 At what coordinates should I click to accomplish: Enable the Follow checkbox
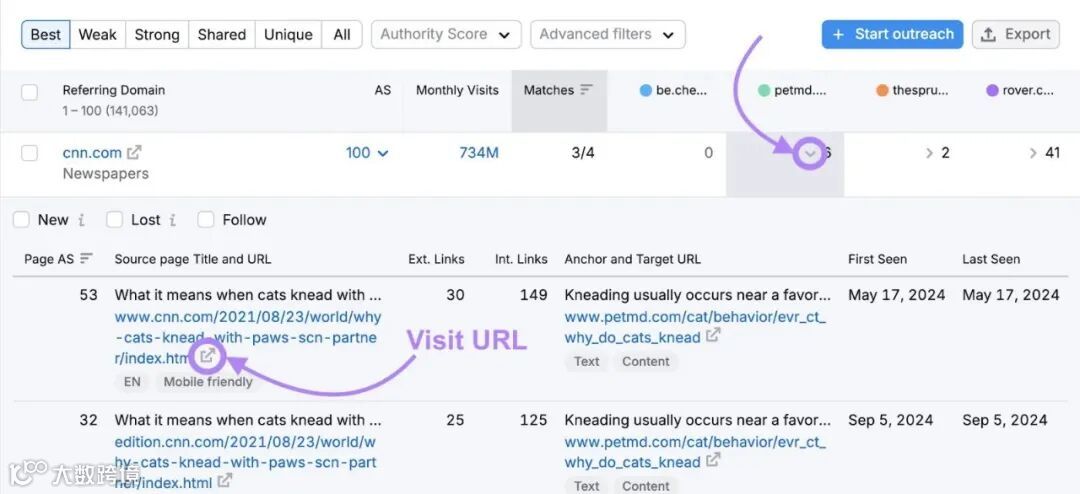[206, 220]
